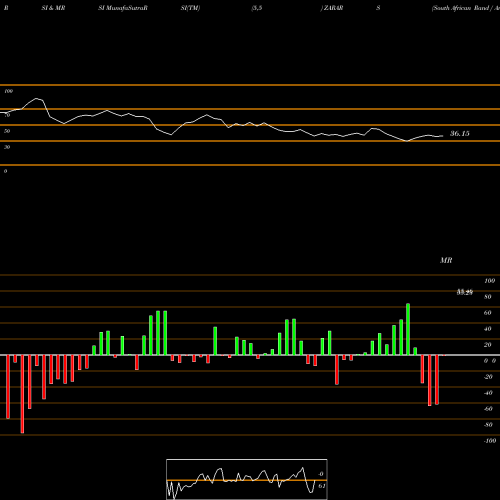The height and width of the screenshot is (500, 500).
Task: Open the mini overview chart thumbnail
Action: tap(247, 479)
